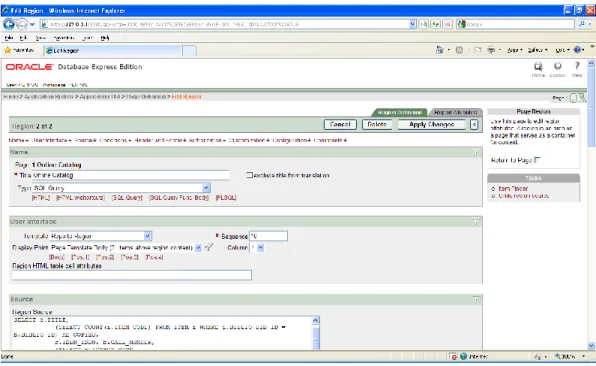
Task: Click the Cancel button
Action: click(x=340, y=124)
